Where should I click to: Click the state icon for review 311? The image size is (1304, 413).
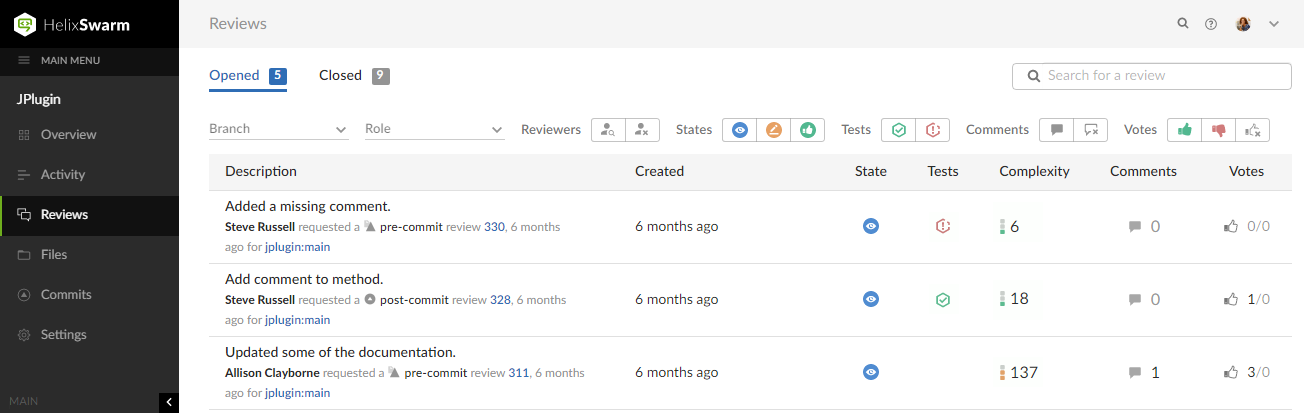click(x=871, y=372)
